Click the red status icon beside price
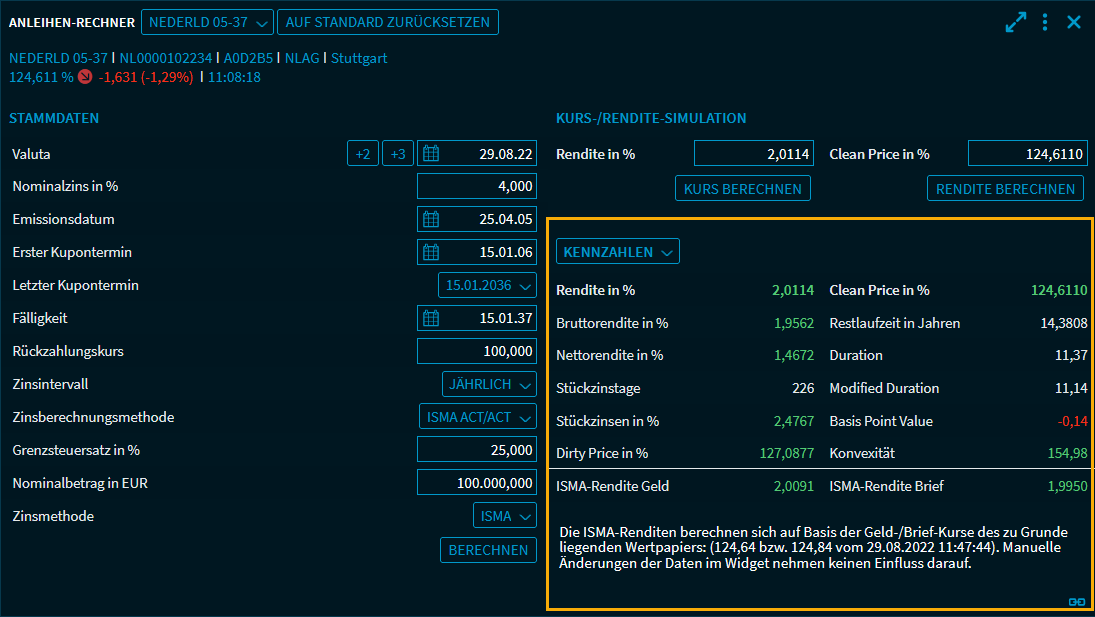The width and height of the screenshot is (1095, 617). [x=85, y=76]
